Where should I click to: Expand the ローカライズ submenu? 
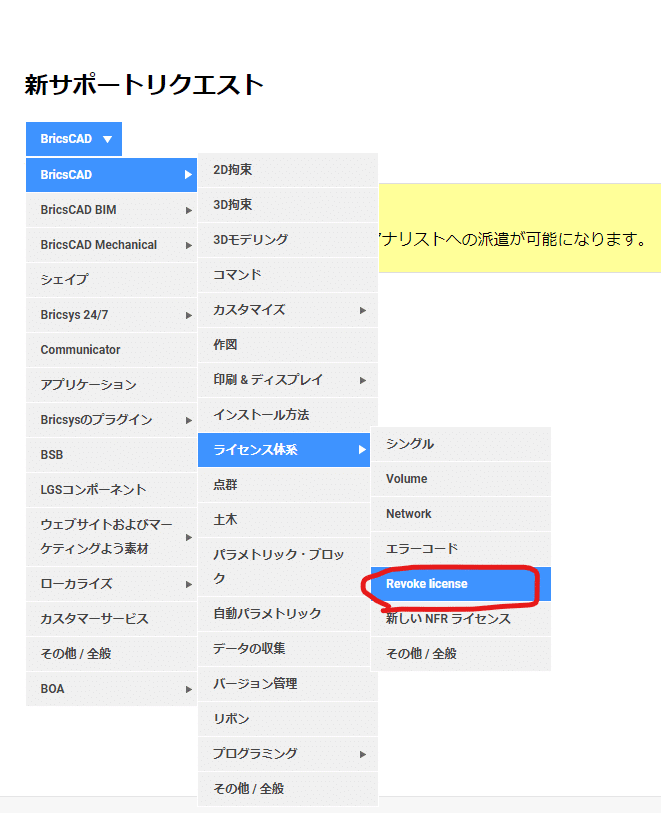[111, 584]
